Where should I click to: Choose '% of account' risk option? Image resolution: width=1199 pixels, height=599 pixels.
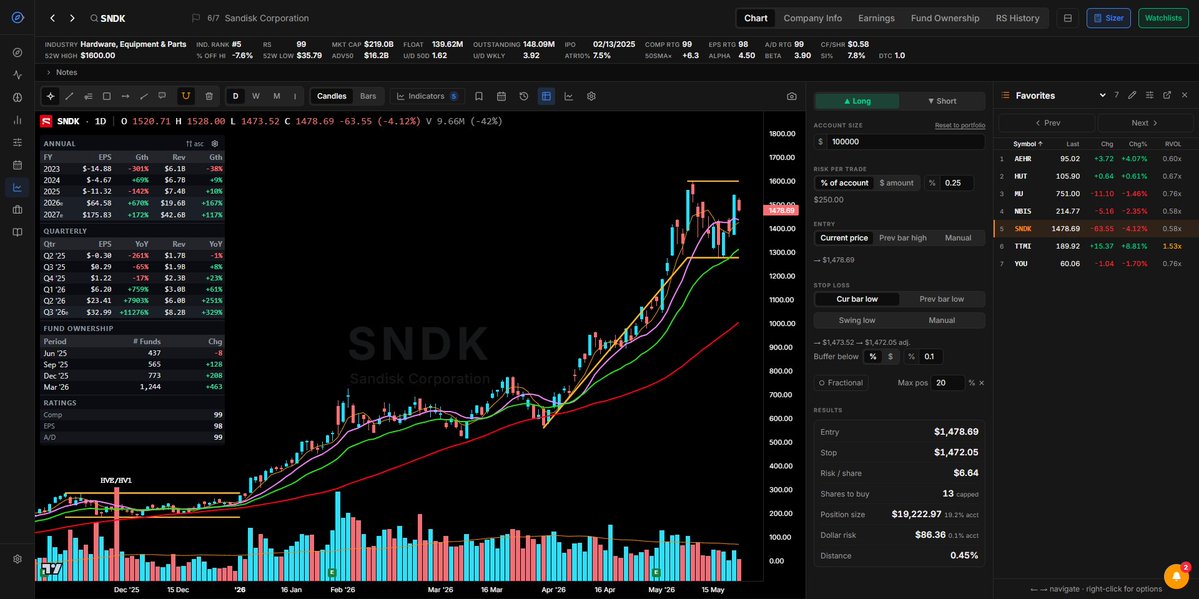click(844, 183)
